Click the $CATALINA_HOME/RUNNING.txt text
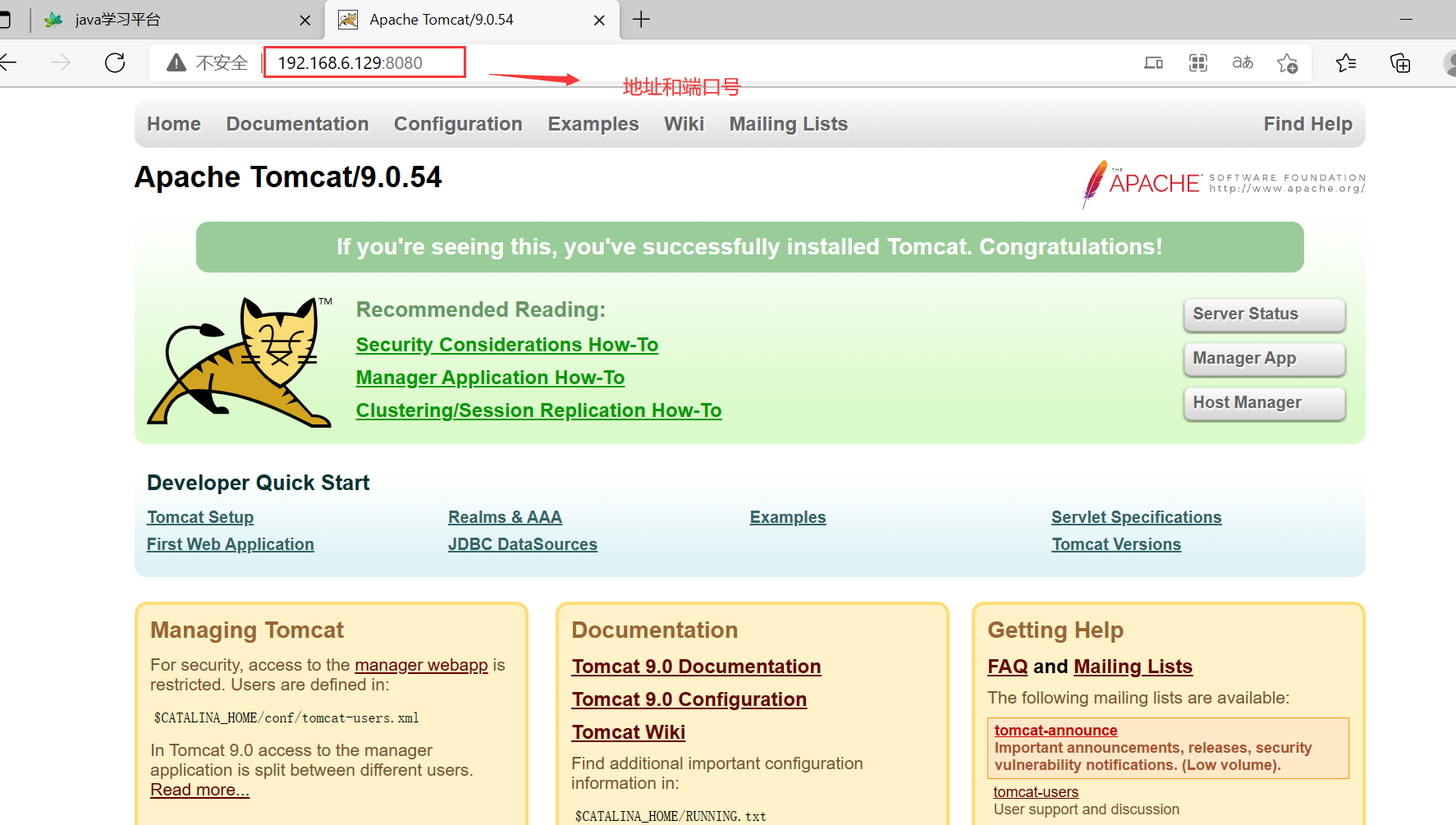The height and width of the screenshot is (825, 1456). pos(671,816)
